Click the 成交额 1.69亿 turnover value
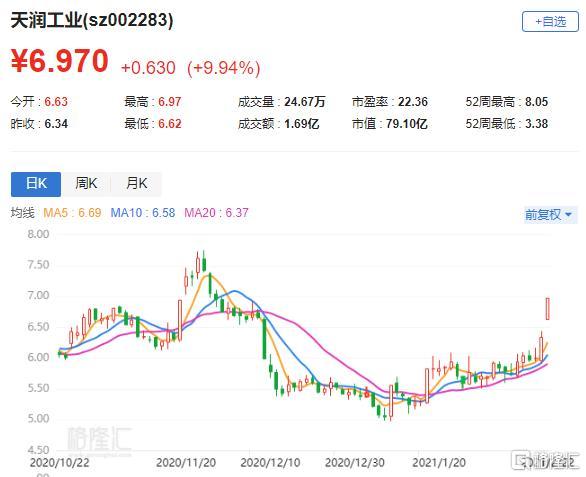Viewport: 586px width, 477px height. (279, 124)
